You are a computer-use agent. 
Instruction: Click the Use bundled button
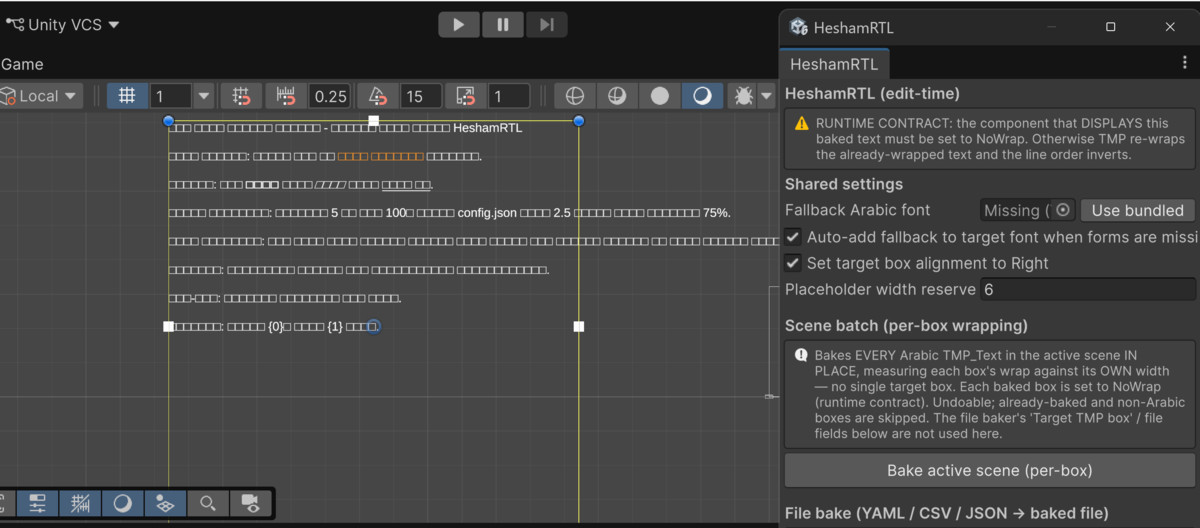click(1138, 210)
